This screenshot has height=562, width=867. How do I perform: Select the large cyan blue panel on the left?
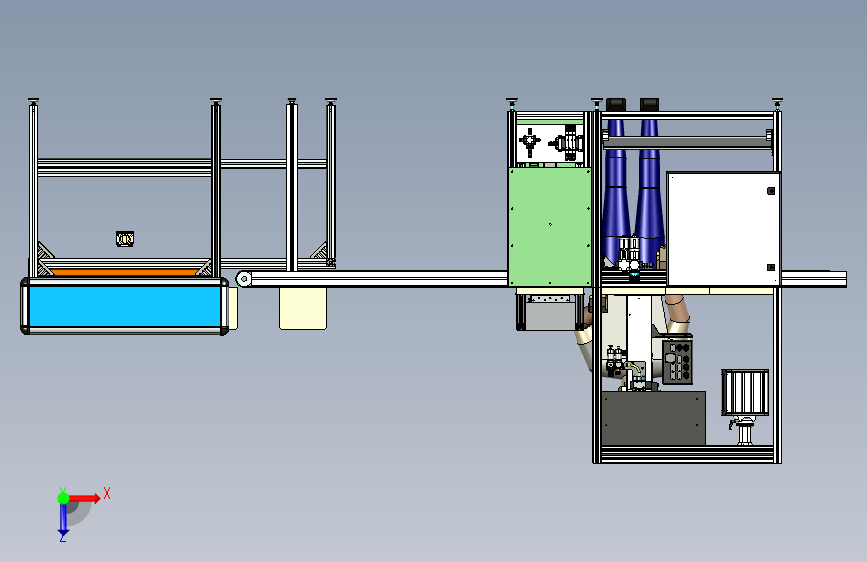(124, 306)
